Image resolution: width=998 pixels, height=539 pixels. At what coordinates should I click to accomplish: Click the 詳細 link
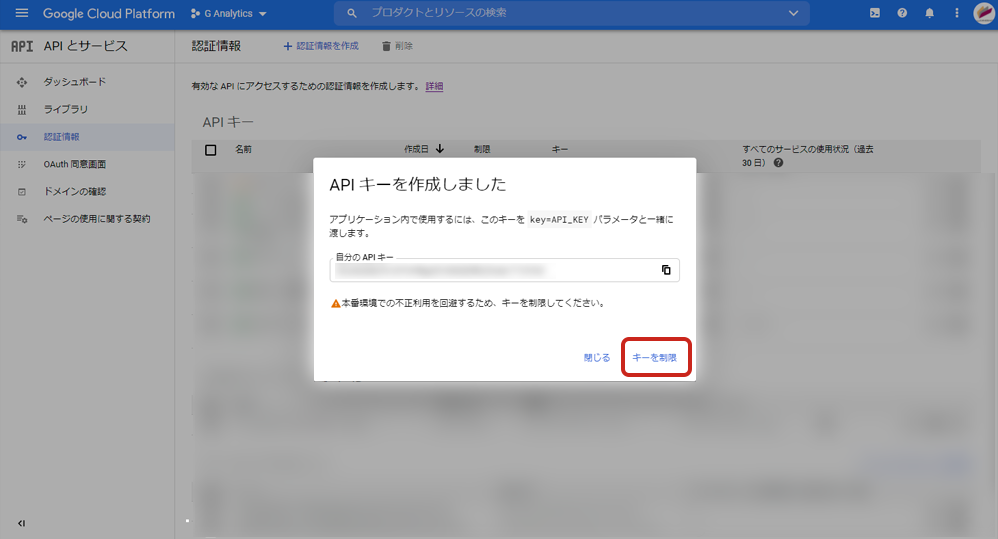point(434,87)
